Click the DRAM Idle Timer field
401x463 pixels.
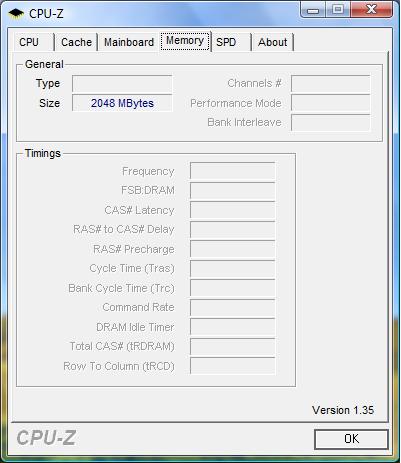click(233, 327)
